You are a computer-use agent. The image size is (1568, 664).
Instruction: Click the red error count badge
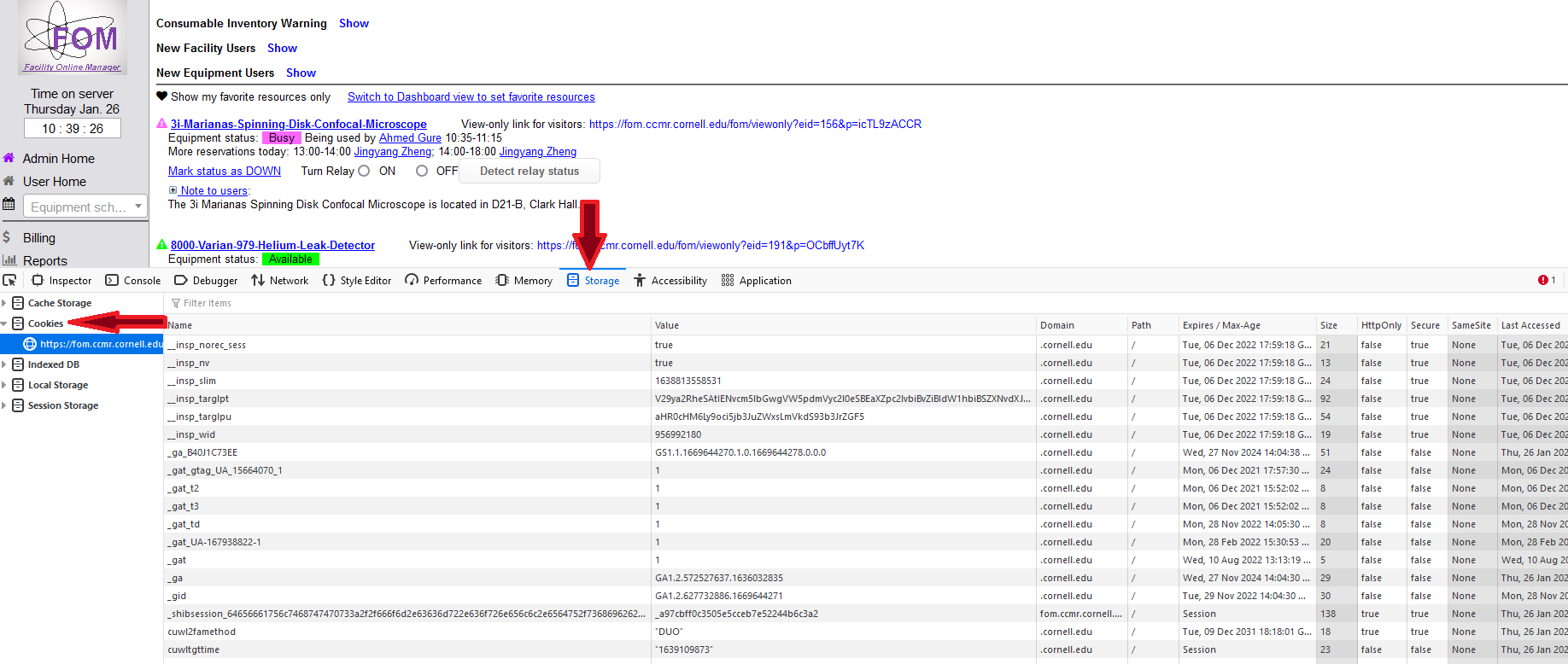tap(1547, 280)
